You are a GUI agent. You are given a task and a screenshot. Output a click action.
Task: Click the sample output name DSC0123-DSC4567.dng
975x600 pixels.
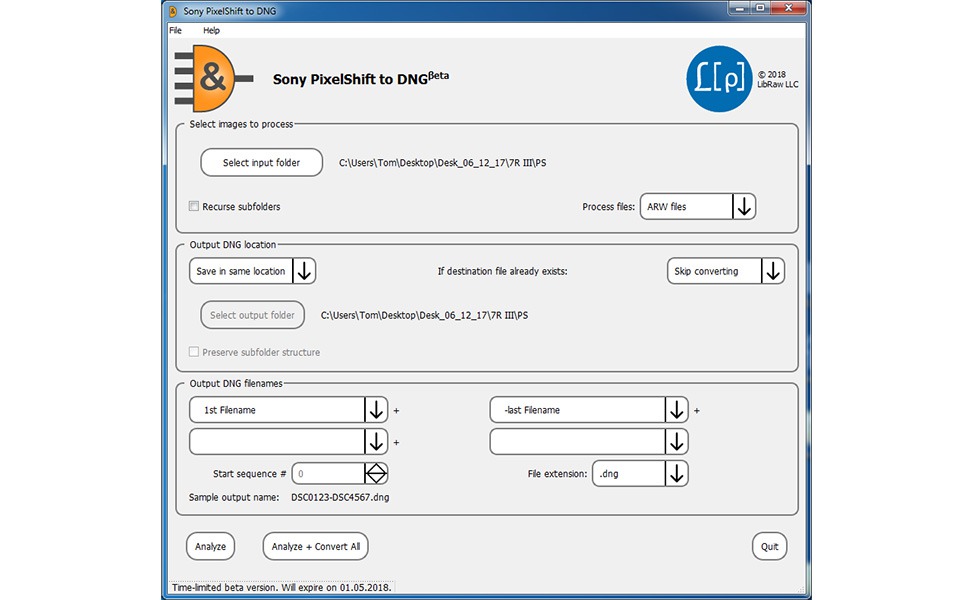point(340,497)
